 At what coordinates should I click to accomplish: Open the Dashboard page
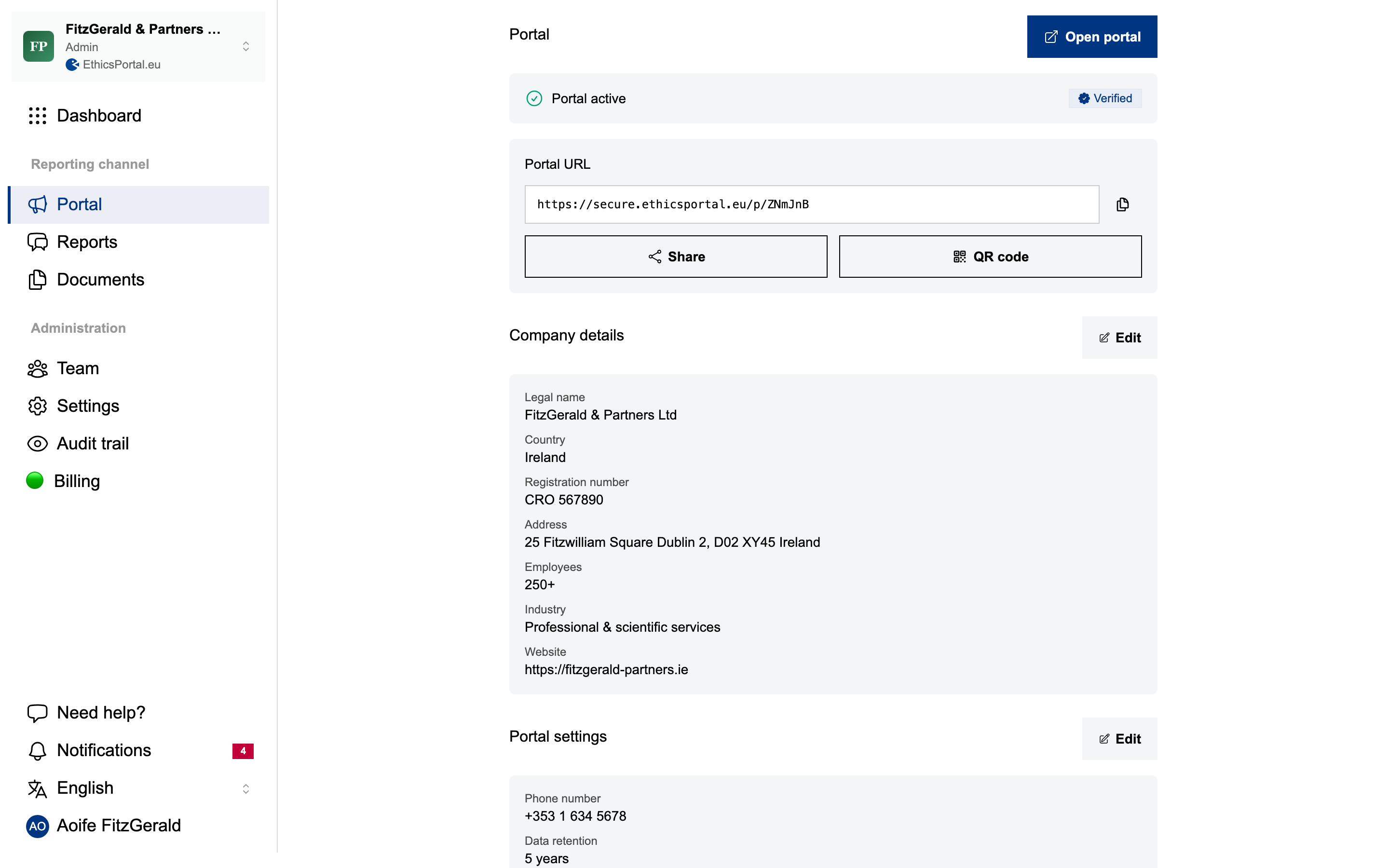(138, 115)
